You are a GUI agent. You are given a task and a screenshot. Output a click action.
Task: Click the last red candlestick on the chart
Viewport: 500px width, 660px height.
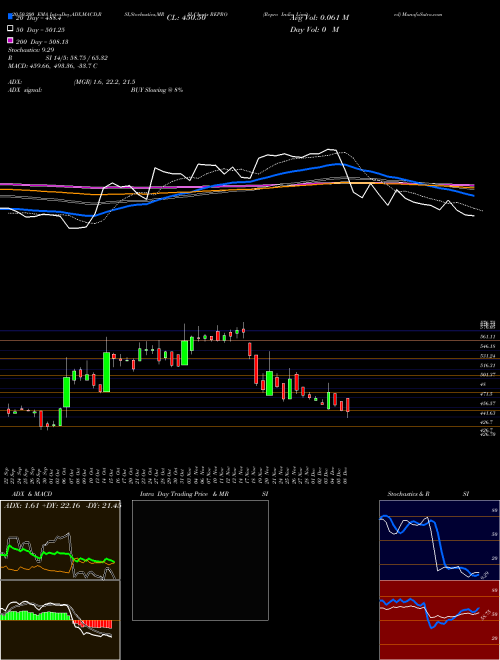(x=348, y=405)
